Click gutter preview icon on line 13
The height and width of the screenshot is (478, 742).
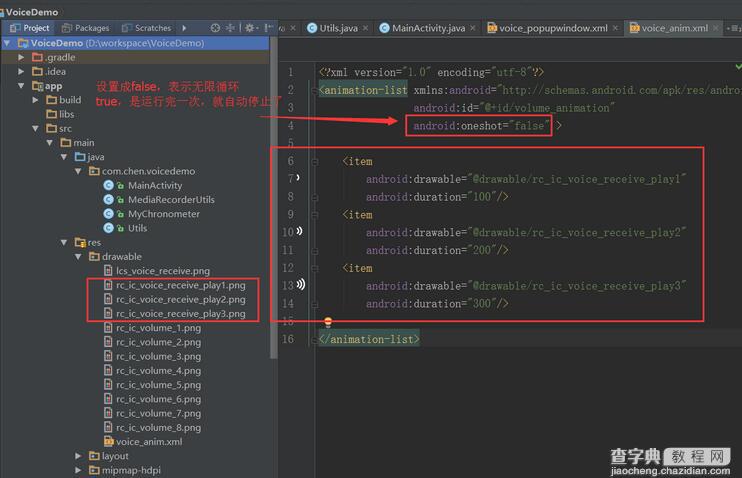coord(300,284)
